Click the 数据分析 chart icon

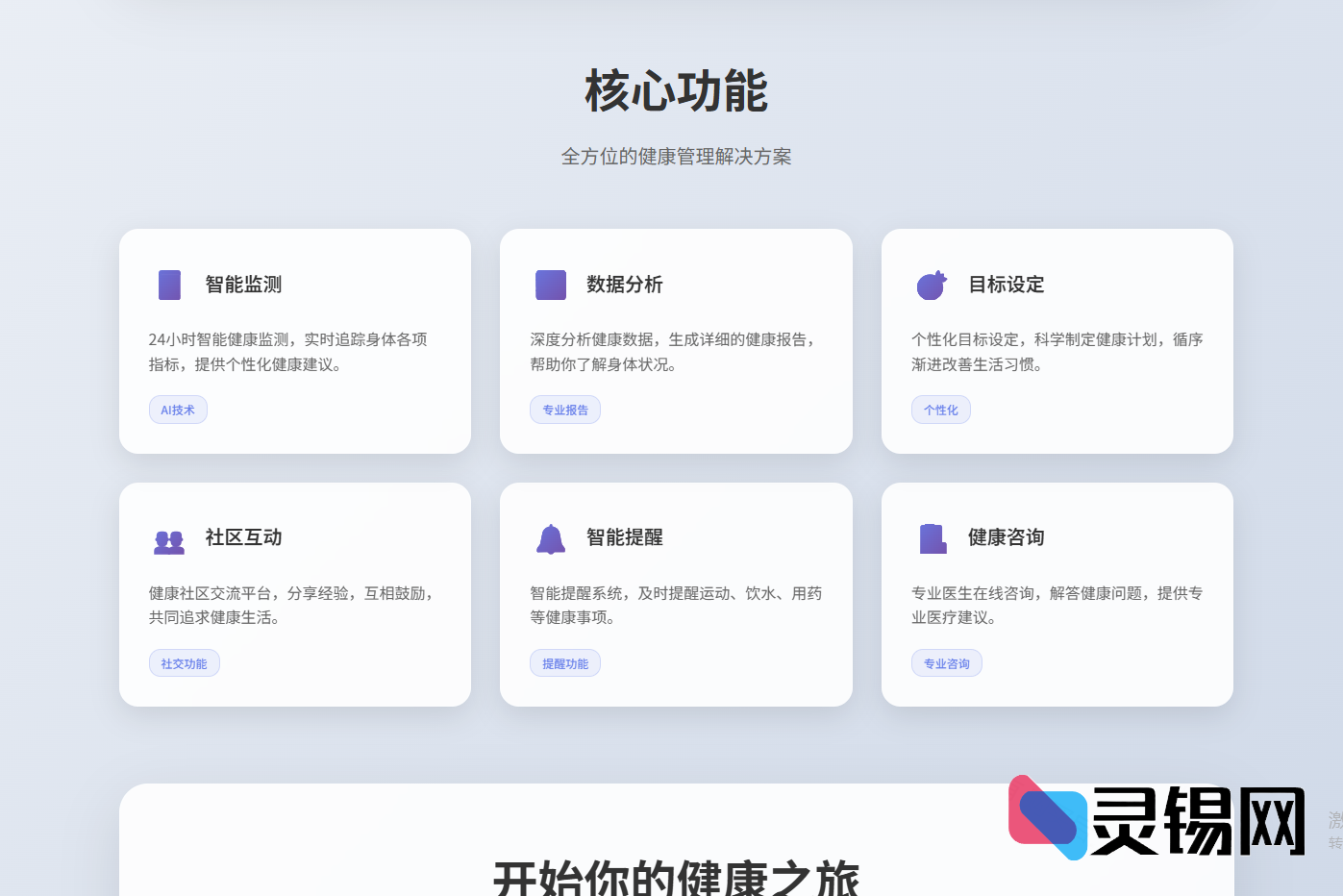pos(551,285)
